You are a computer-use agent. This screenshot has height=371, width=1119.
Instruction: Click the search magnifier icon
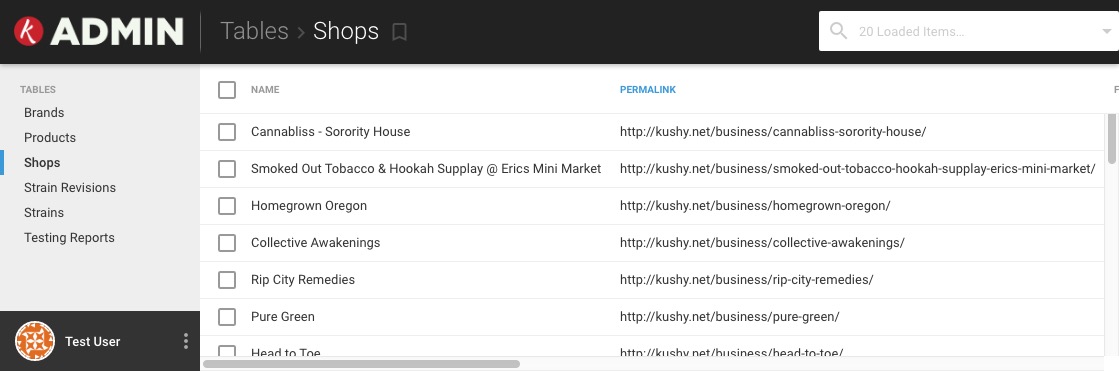(839, 31)
